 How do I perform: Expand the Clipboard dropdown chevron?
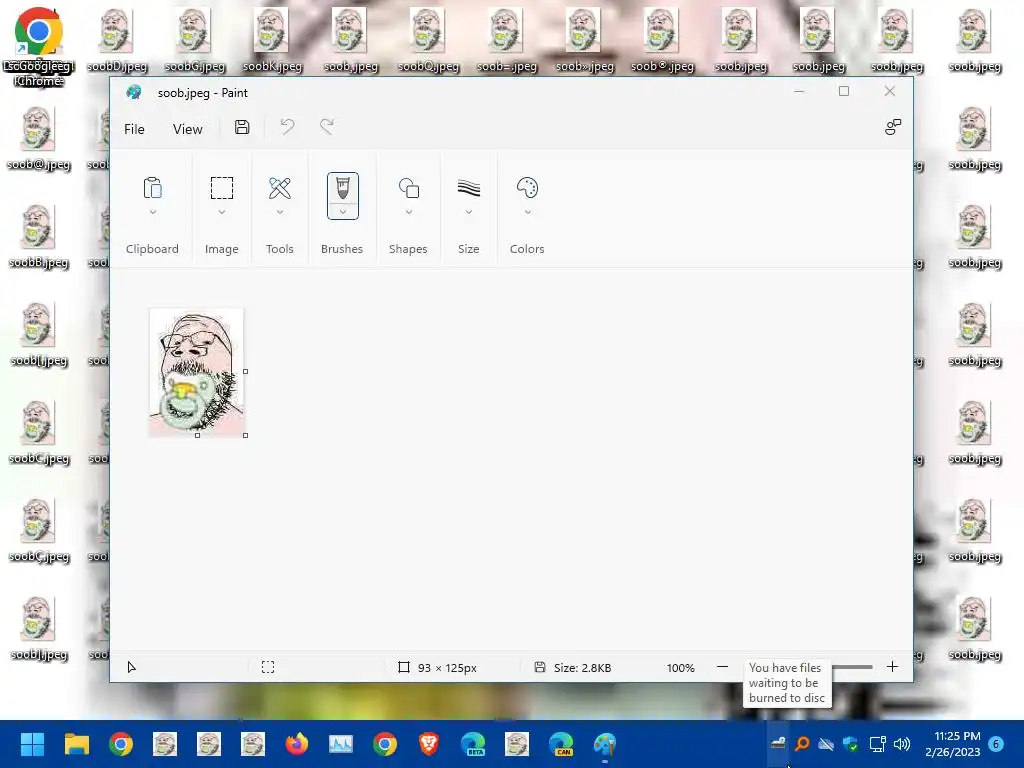point(152,212)
